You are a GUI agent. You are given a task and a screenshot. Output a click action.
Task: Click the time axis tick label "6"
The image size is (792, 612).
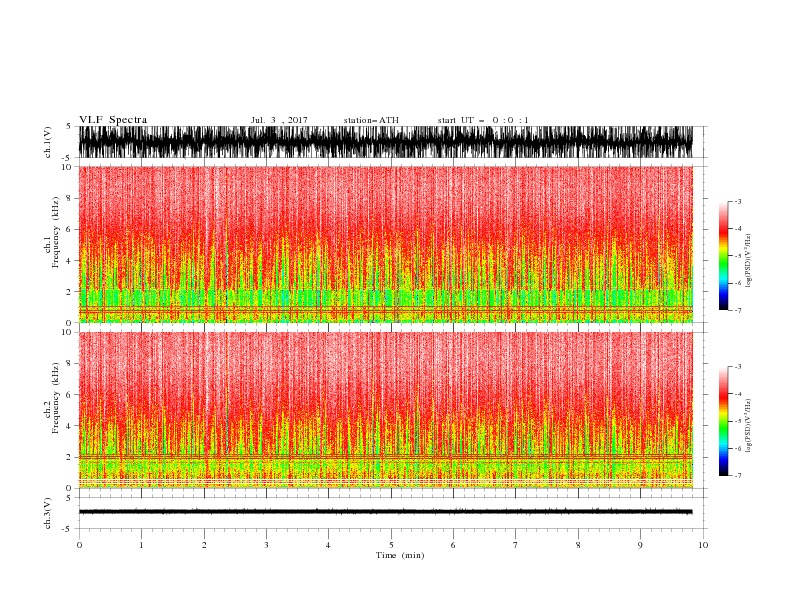pyautogui.click(x=453, y=545)
